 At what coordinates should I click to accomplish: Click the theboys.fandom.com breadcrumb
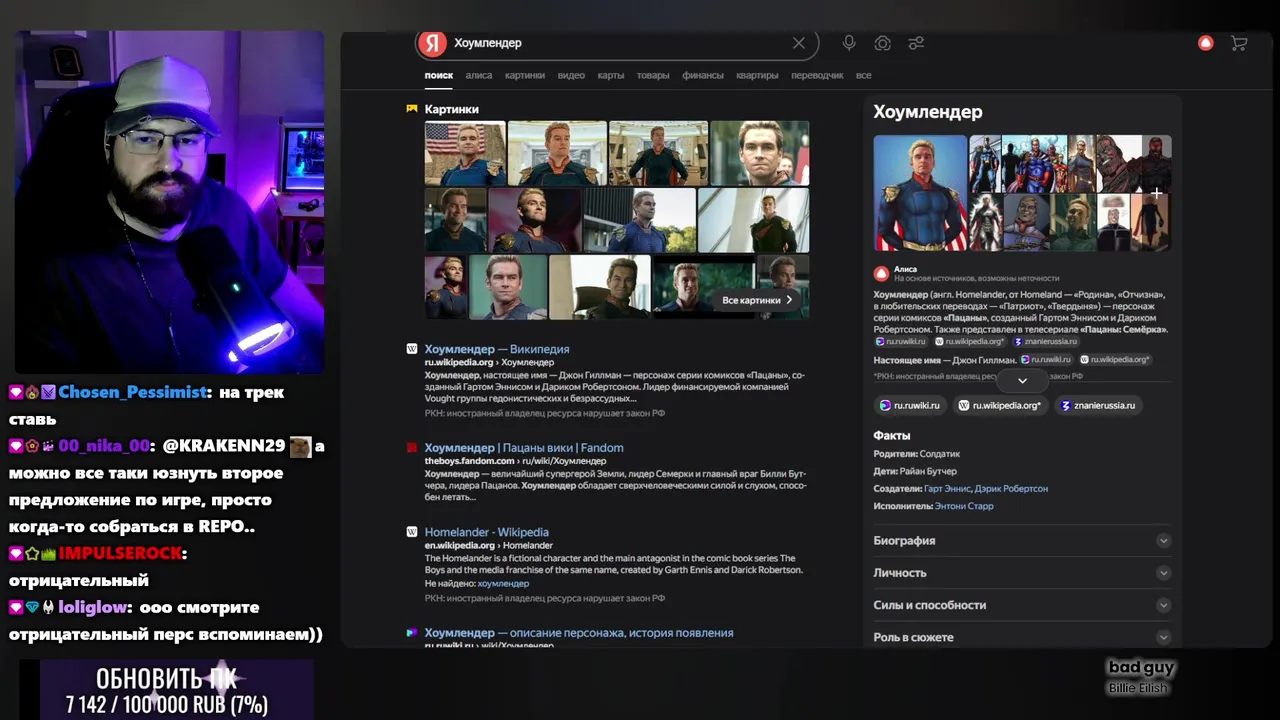[x=469, y=461]
